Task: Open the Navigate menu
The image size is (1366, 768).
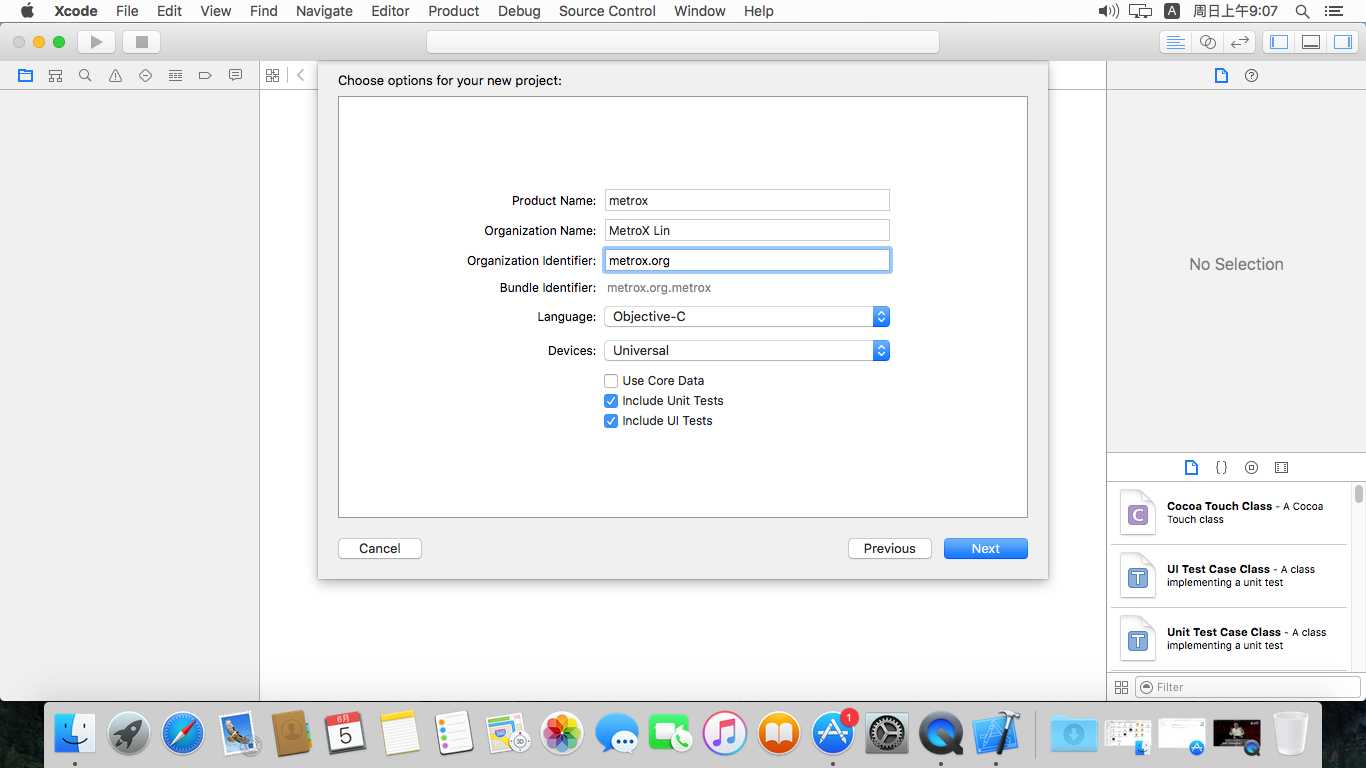Action: coord(324,11)
